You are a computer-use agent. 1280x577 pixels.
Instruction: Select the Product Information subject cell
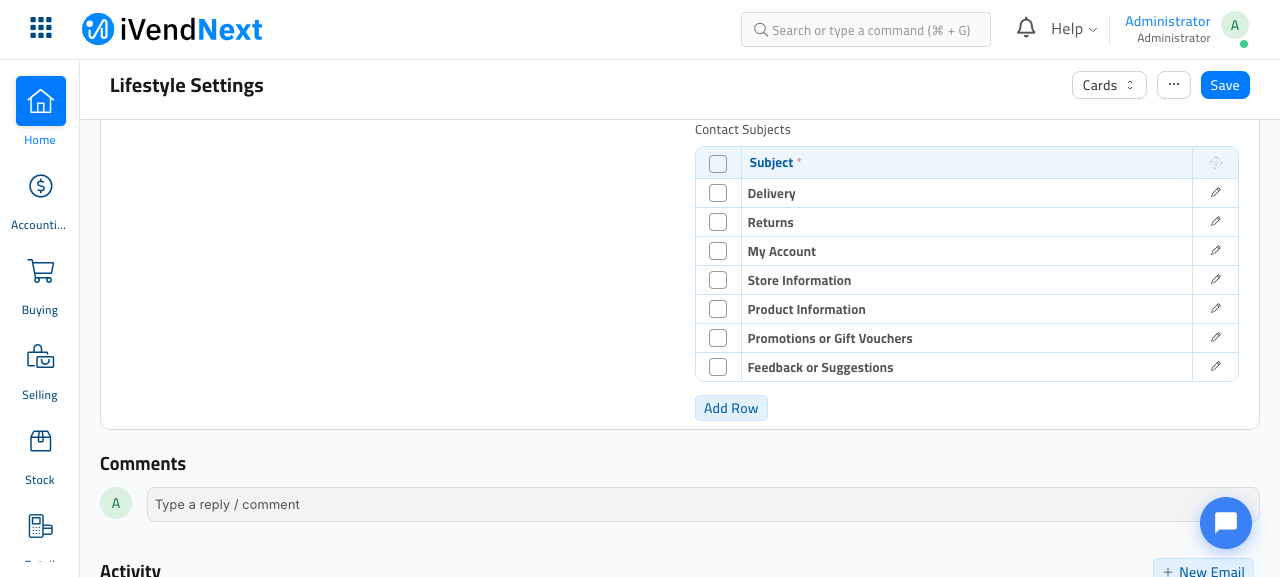(x=966, y=309)
